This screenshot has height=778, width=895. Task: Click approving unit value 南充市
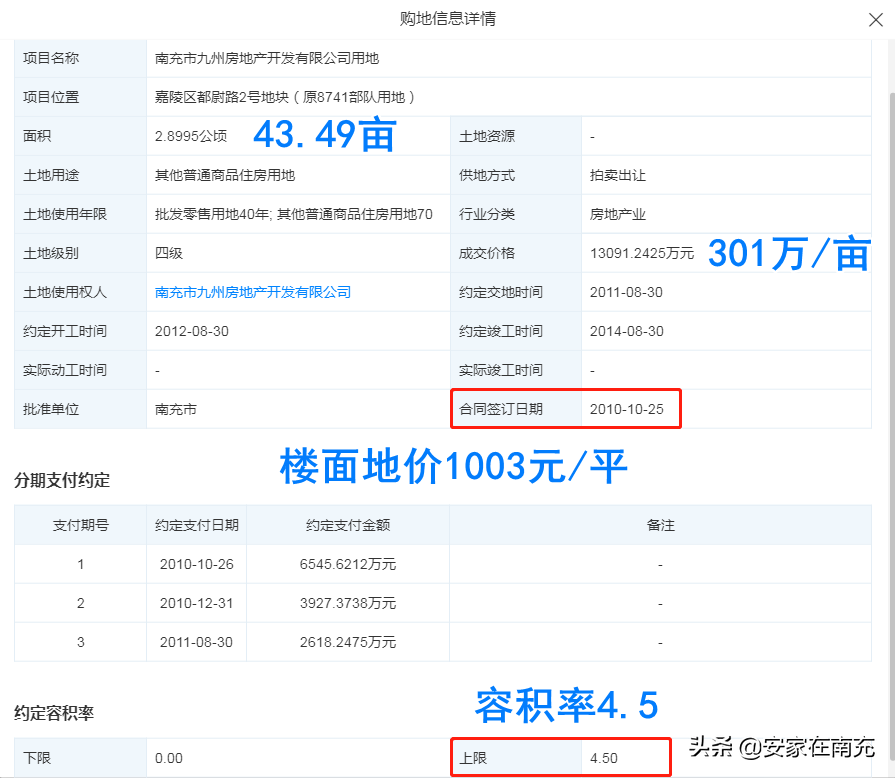tap(176, 409)
